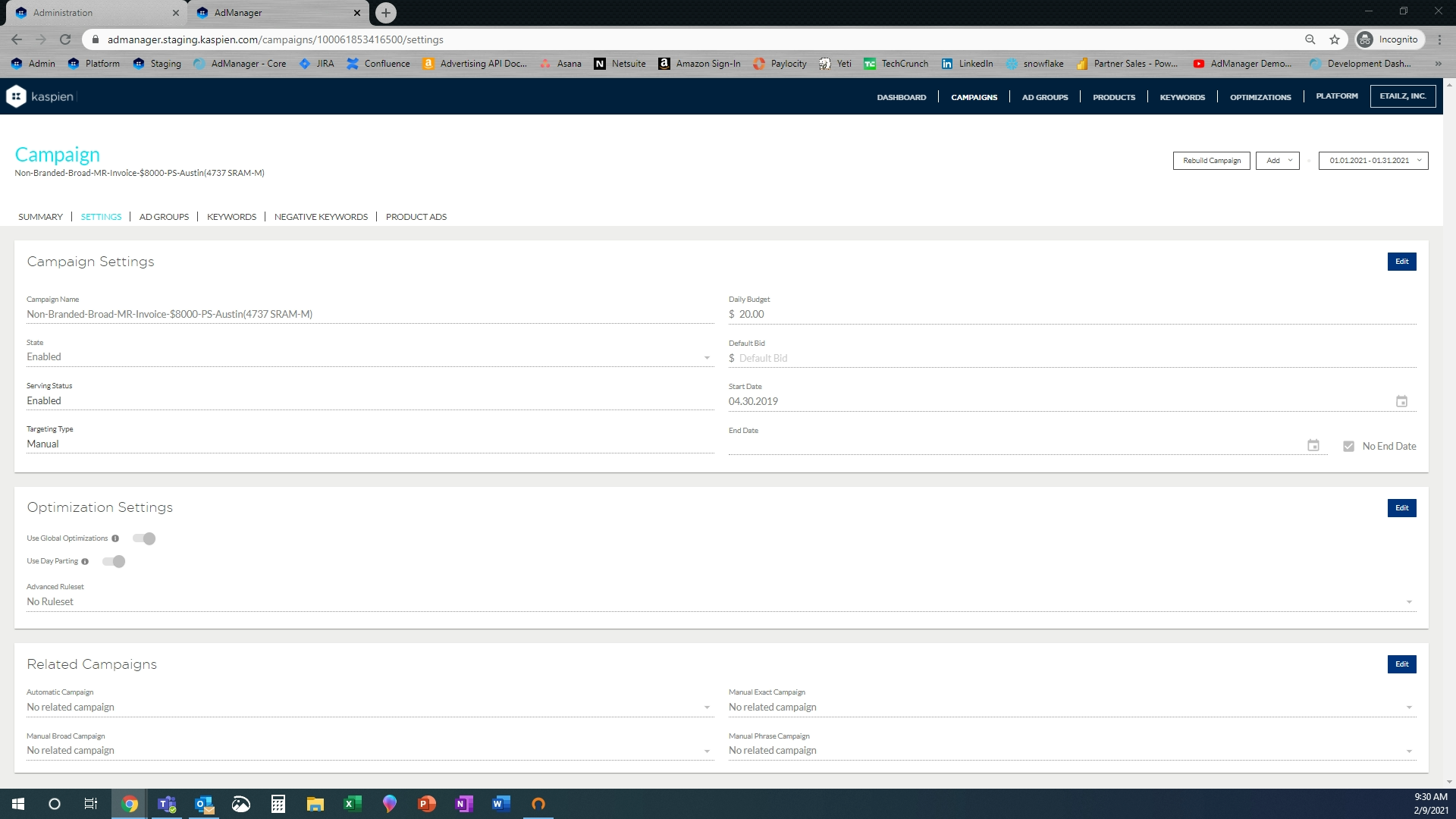This screenshot has width=1456, height=819.
Task: Expand the campaign State dropdown
Action: (x=706, y=358)
